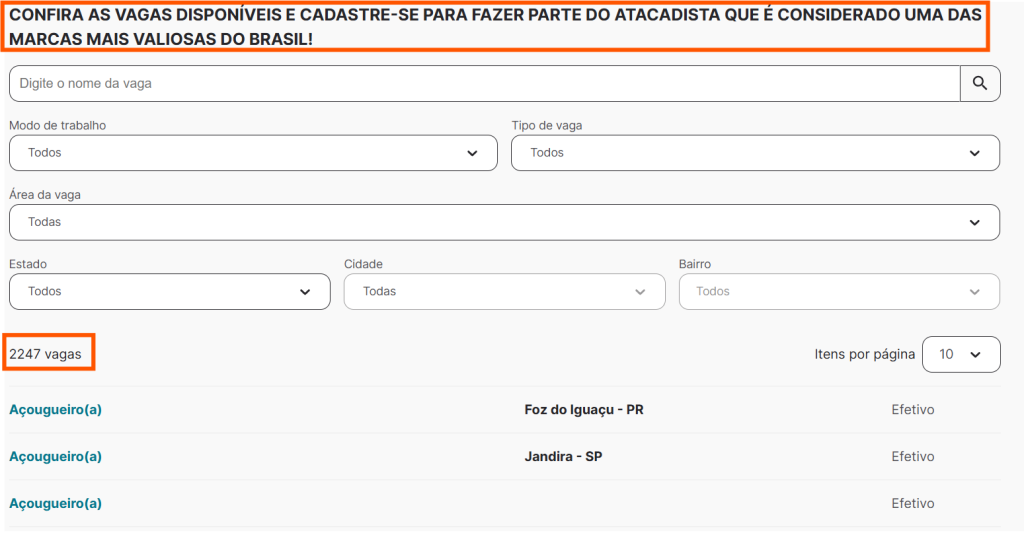Open the Modo de trabalho dropdown
This screenshot has height=541, width=1024.
pos(253,153)
